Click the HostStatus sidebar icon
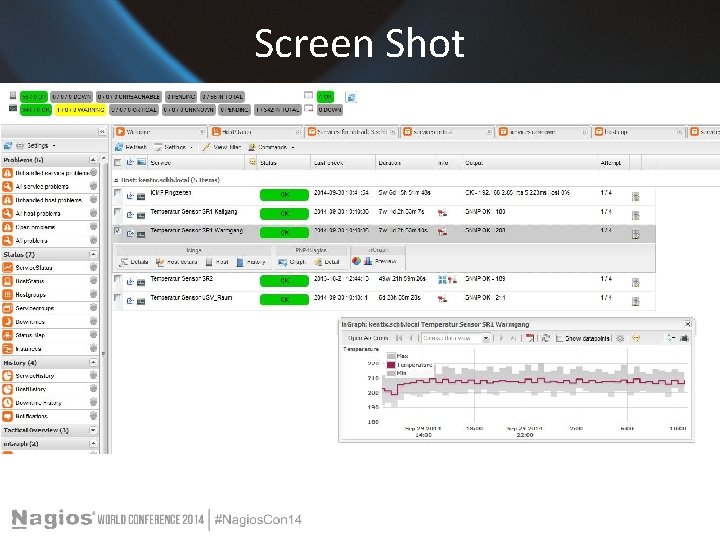 (7, 281)
